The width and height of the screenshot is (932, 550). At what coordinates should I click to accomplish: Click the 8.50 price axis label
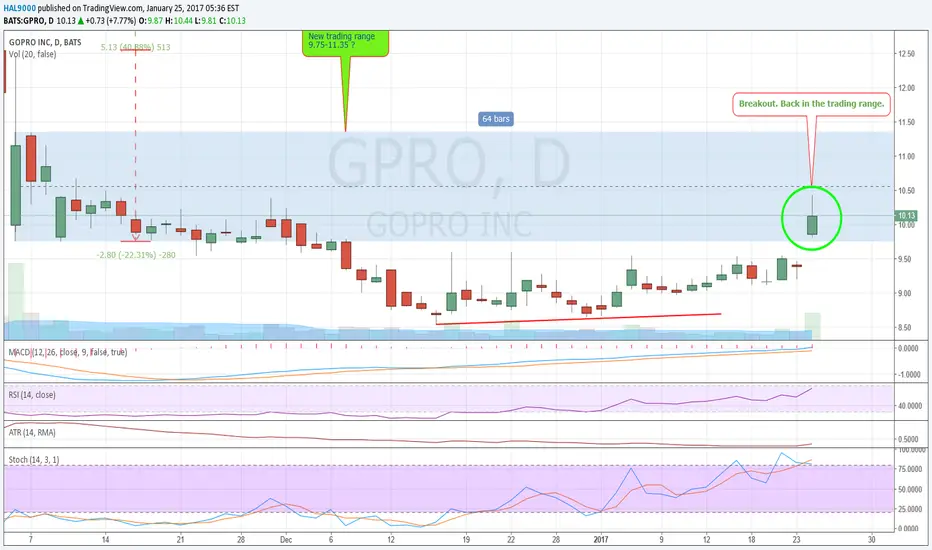tap(904, 328)
